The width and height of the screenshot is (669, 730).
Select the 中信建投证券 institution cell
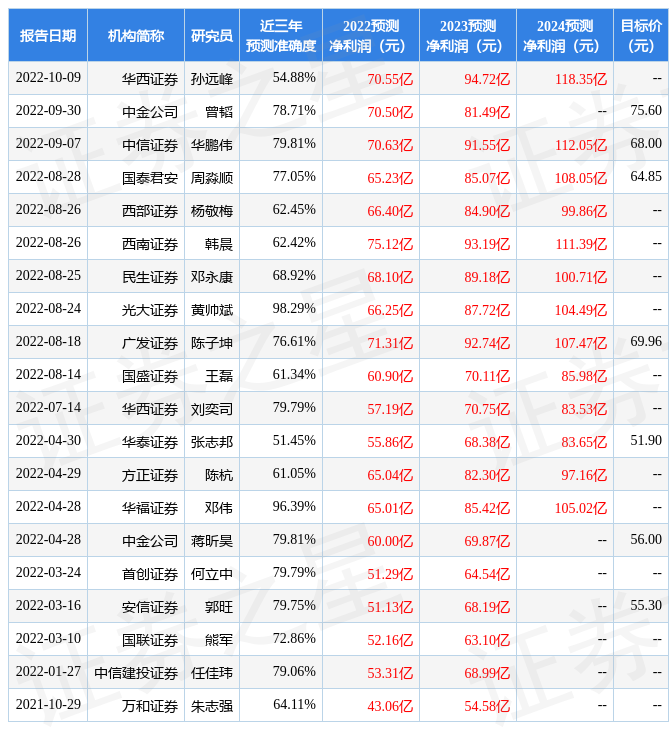(x=136, y=674)
